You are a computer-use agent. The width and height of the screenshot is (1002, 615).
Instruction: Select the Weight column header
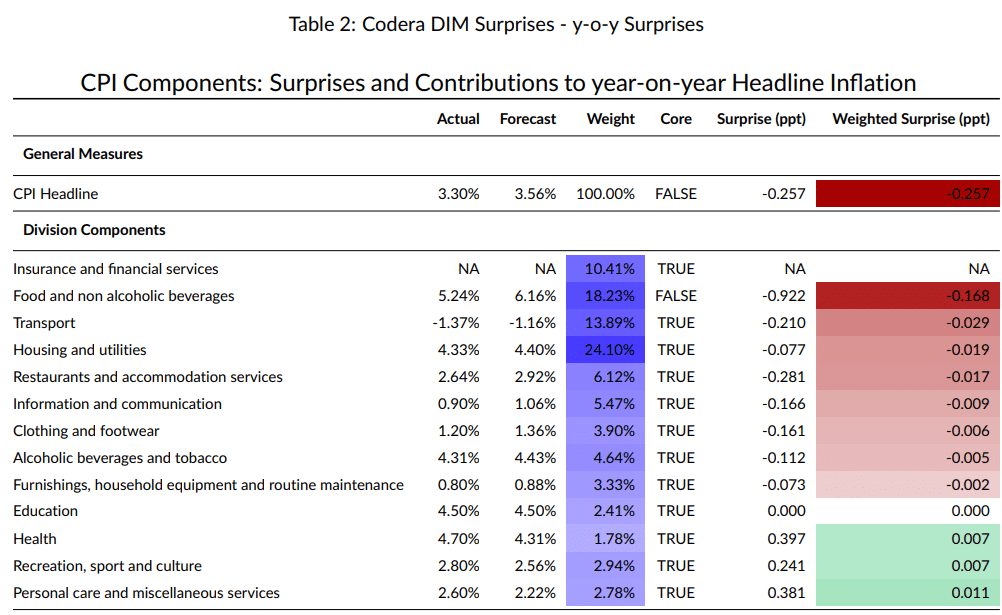(610, 119)
